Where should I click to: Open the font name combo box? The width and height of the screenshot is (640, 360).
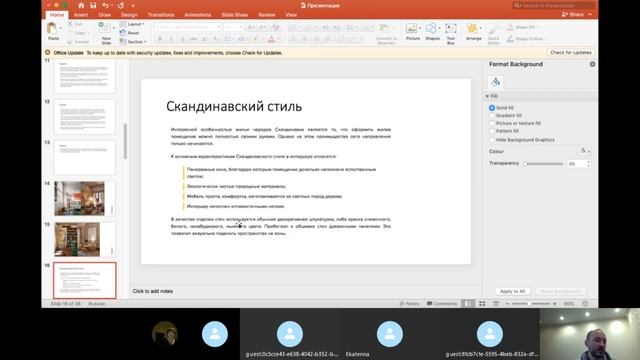[189, 27]
